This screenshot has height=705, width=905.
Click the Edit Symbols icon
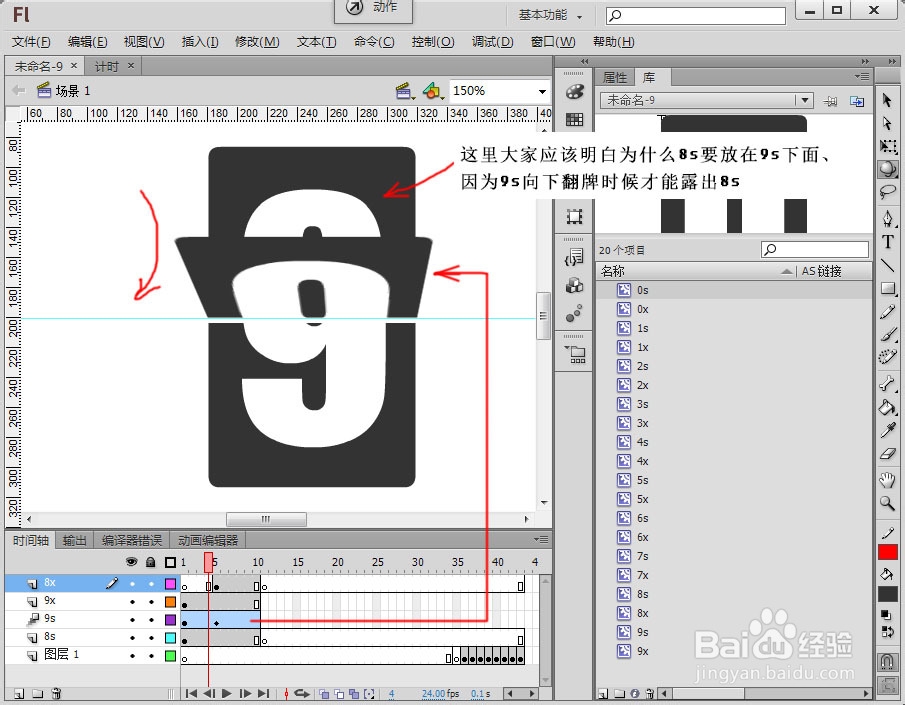point(432,91)
